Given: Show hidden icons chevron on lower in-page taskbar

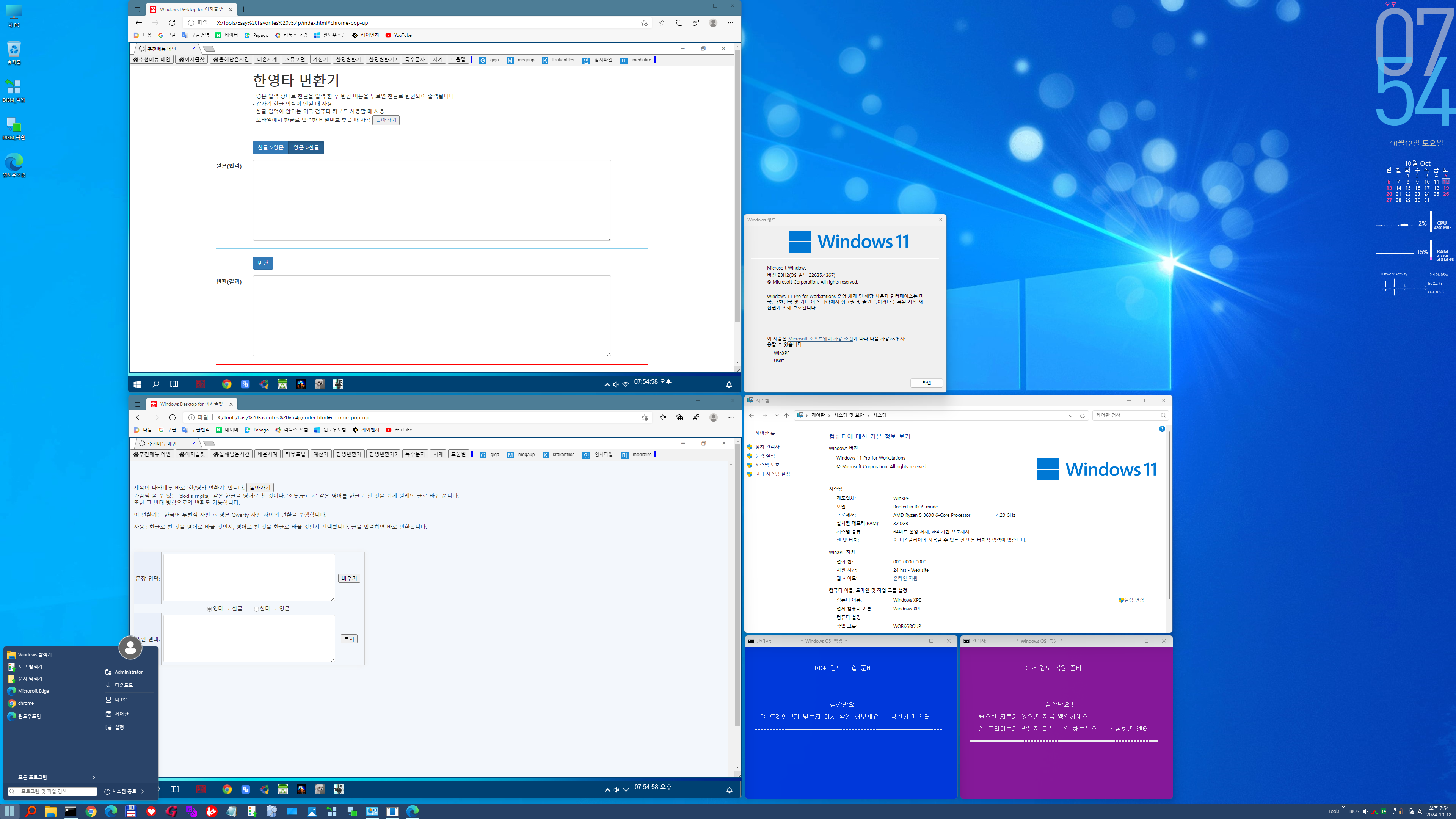Looking at the screenshot, I should point(607,789).
